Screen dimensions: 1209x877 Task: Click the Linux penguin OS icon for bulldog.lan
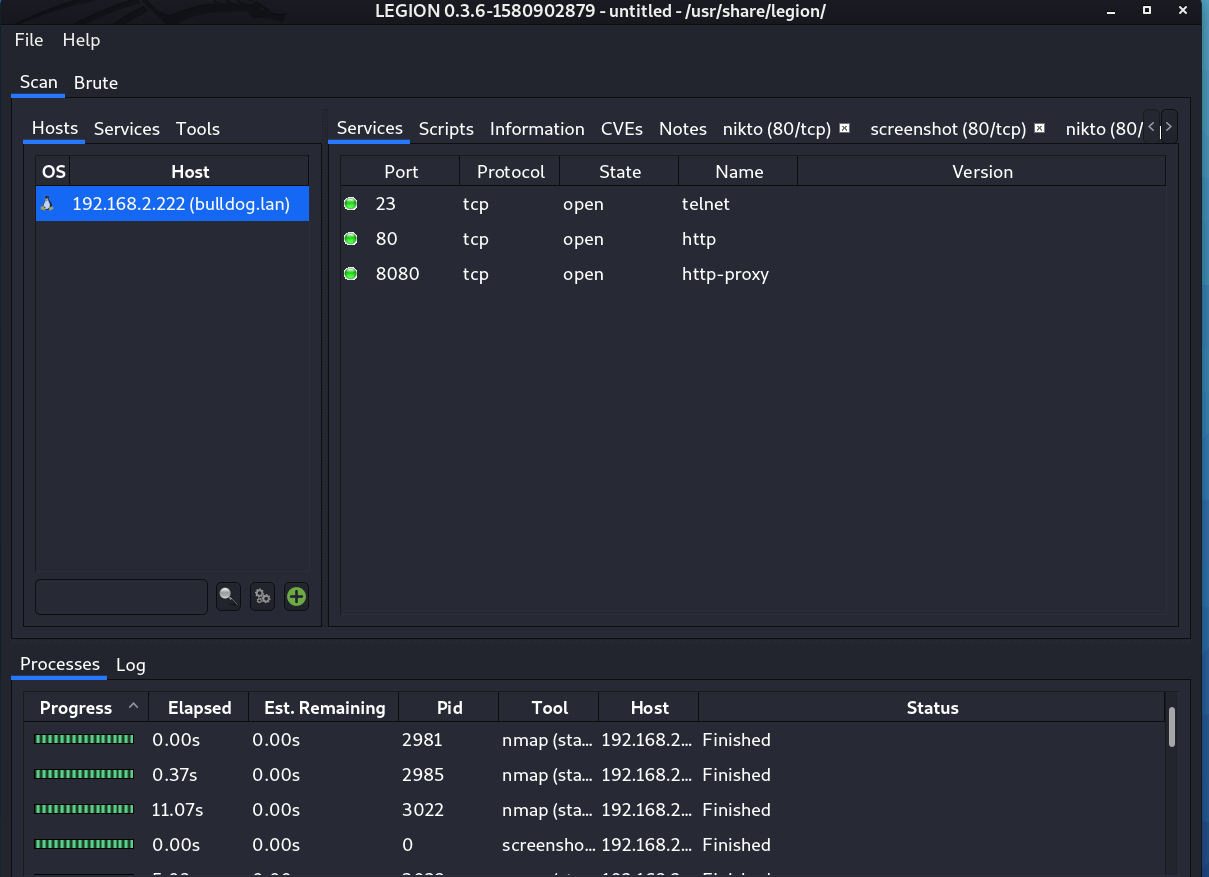click(x=47, y=204)
